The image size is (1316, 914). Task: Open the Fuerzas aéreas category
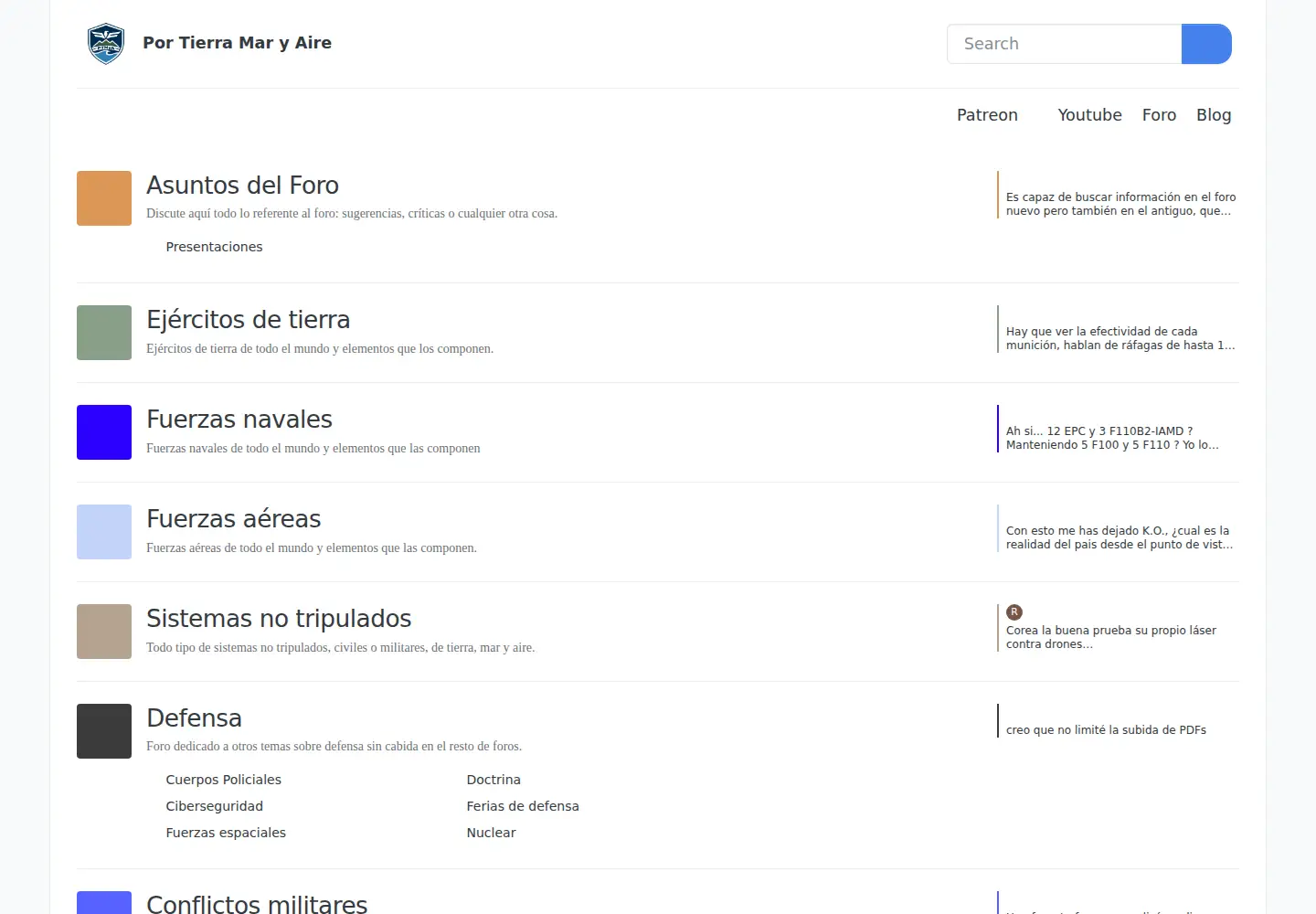tap(233, 519)
